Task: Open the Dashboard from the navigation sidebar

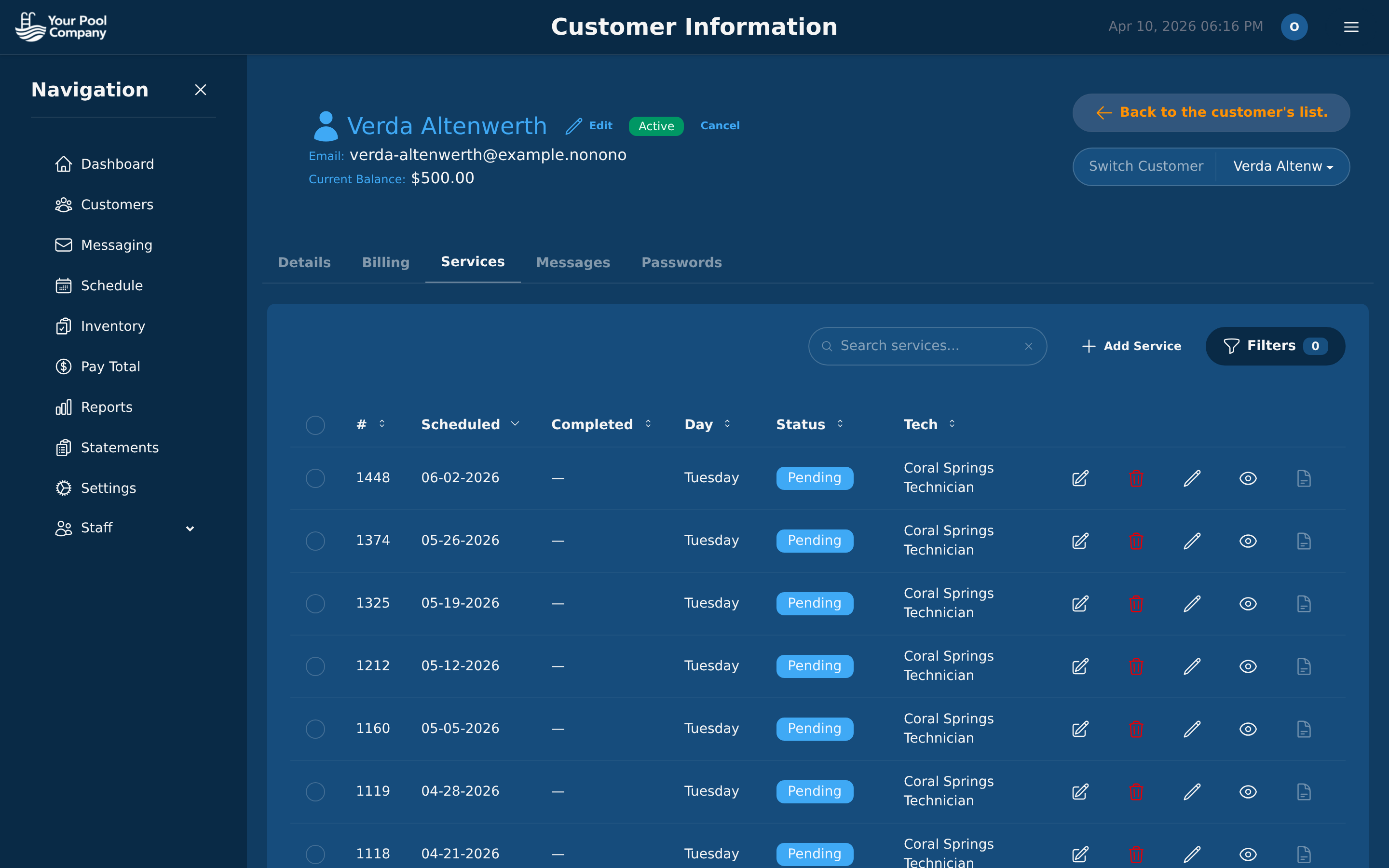Action: (117, 163)
